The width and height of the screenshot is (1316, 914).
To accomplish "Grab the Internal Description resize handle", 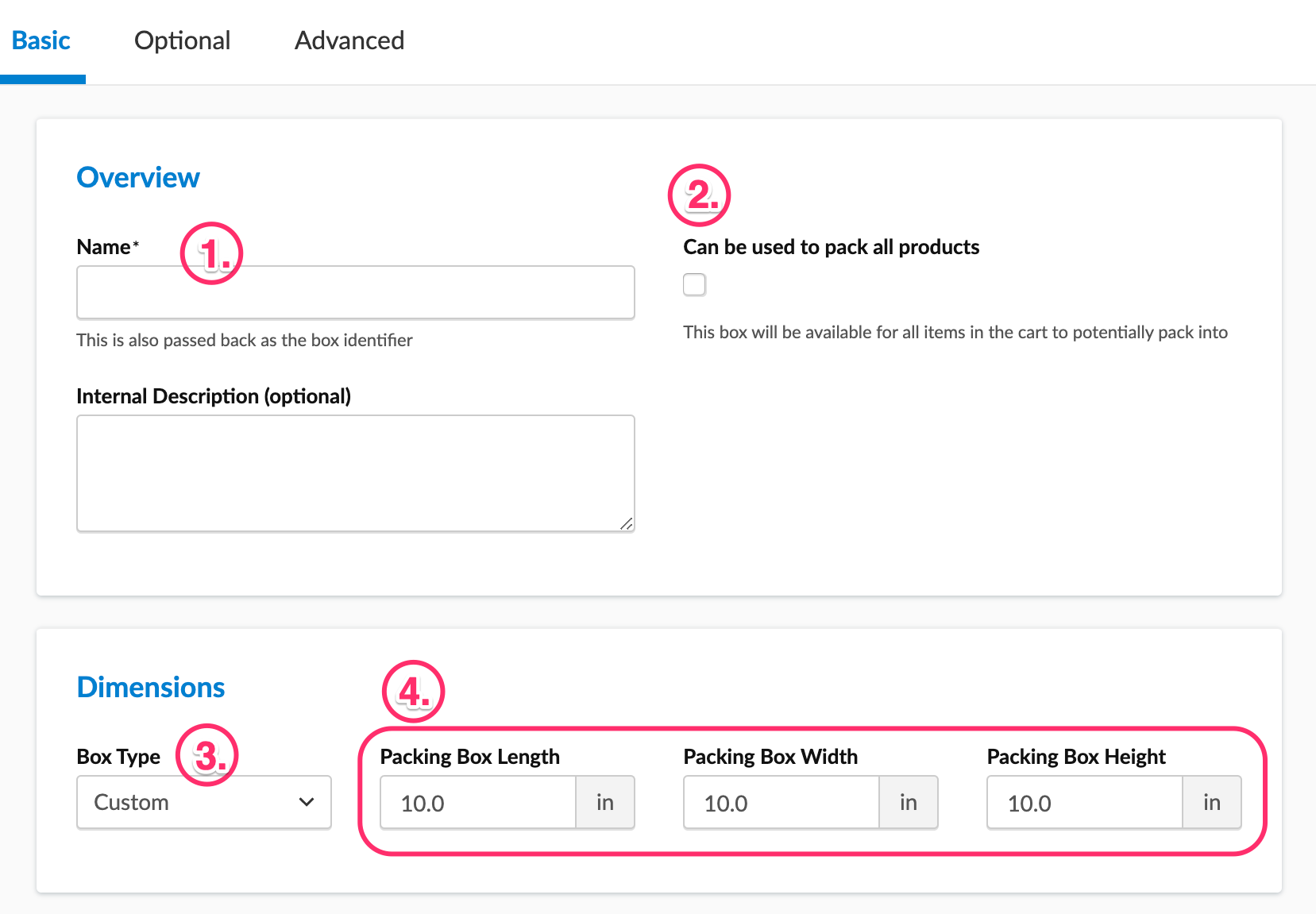I will 626,523.
